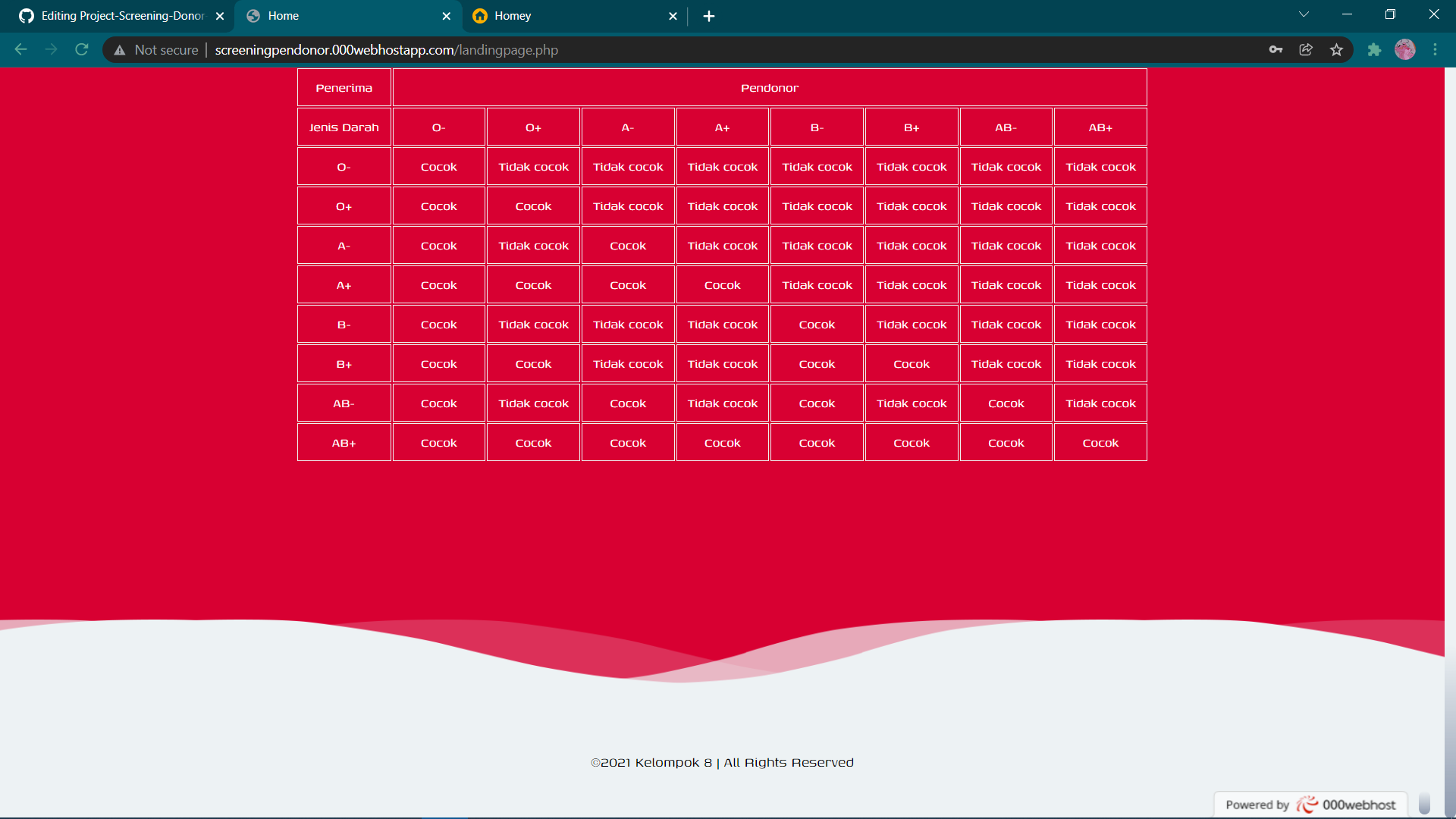This screenshot has height=819, width=1456.
Task: Select the O+ donor column header
Action: coord(534,127)
